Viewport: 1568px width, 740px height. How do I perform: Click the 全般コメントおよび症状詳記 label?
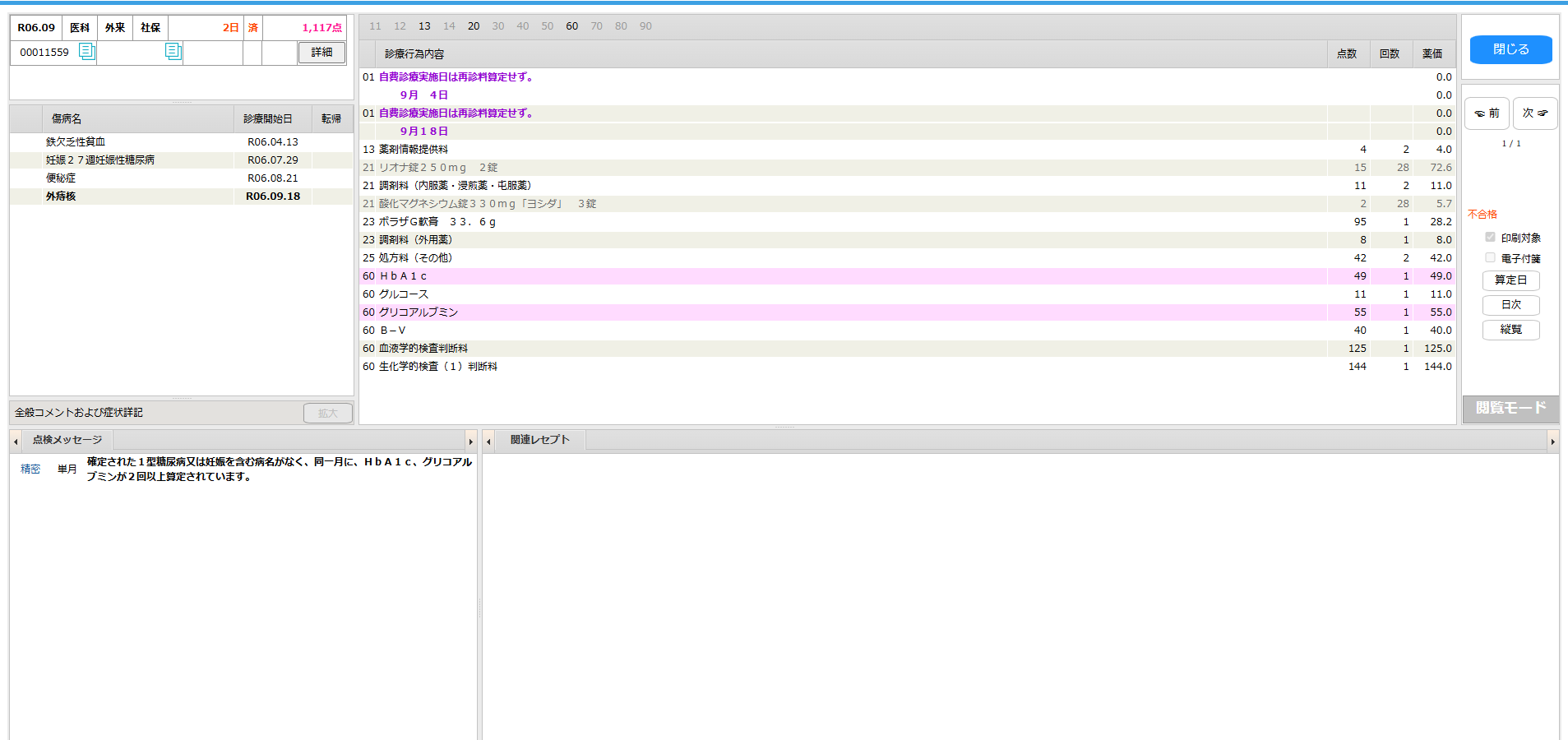pyautogui.click(x=79, y=413)
